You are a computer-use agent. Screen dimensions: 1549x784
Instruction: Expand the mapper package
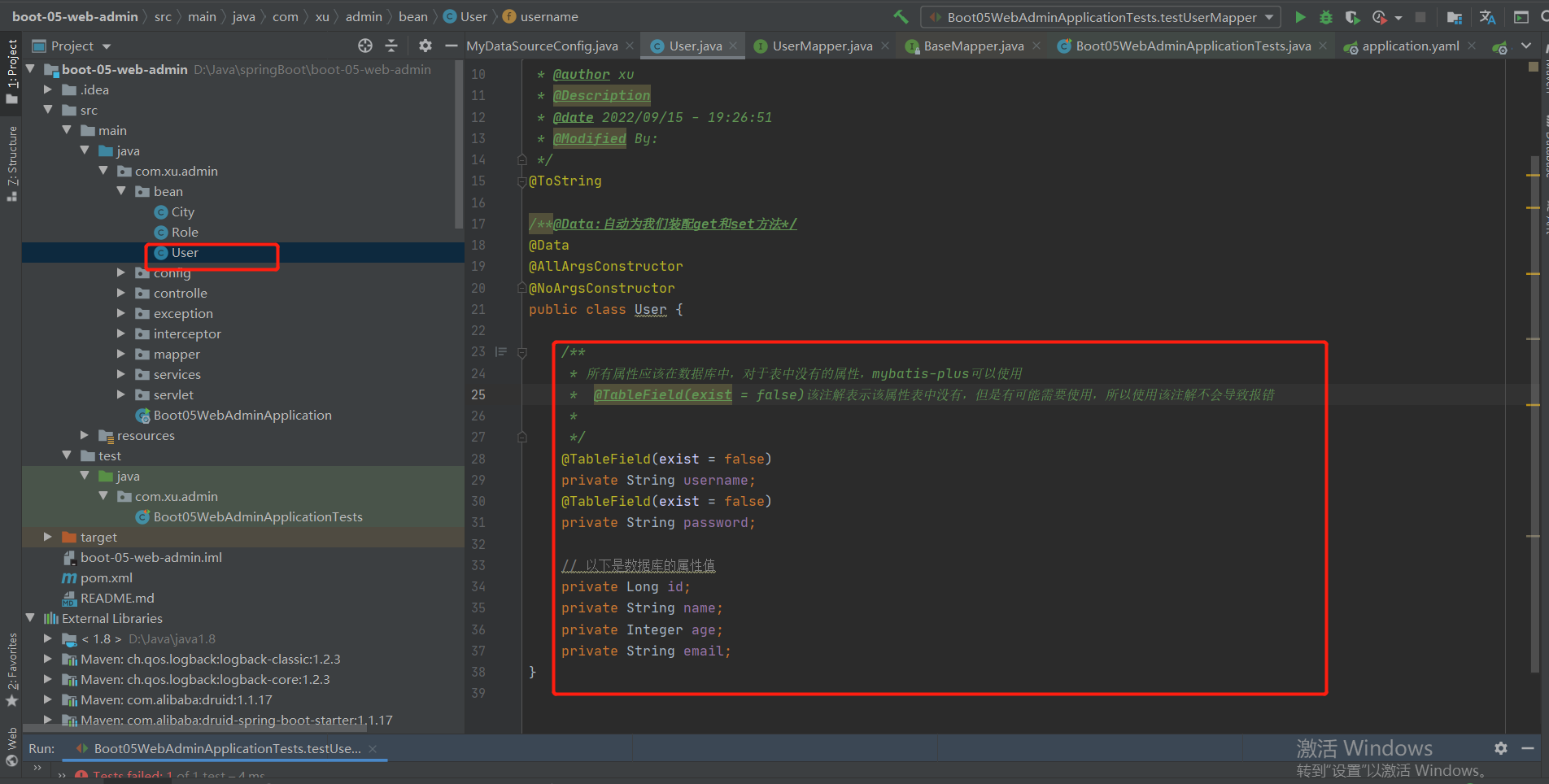click(121, 354)
